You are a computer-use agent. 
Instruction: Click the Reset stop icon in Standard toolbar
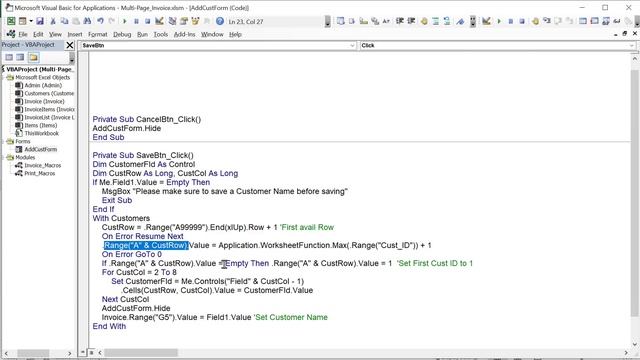click(148, 21)
